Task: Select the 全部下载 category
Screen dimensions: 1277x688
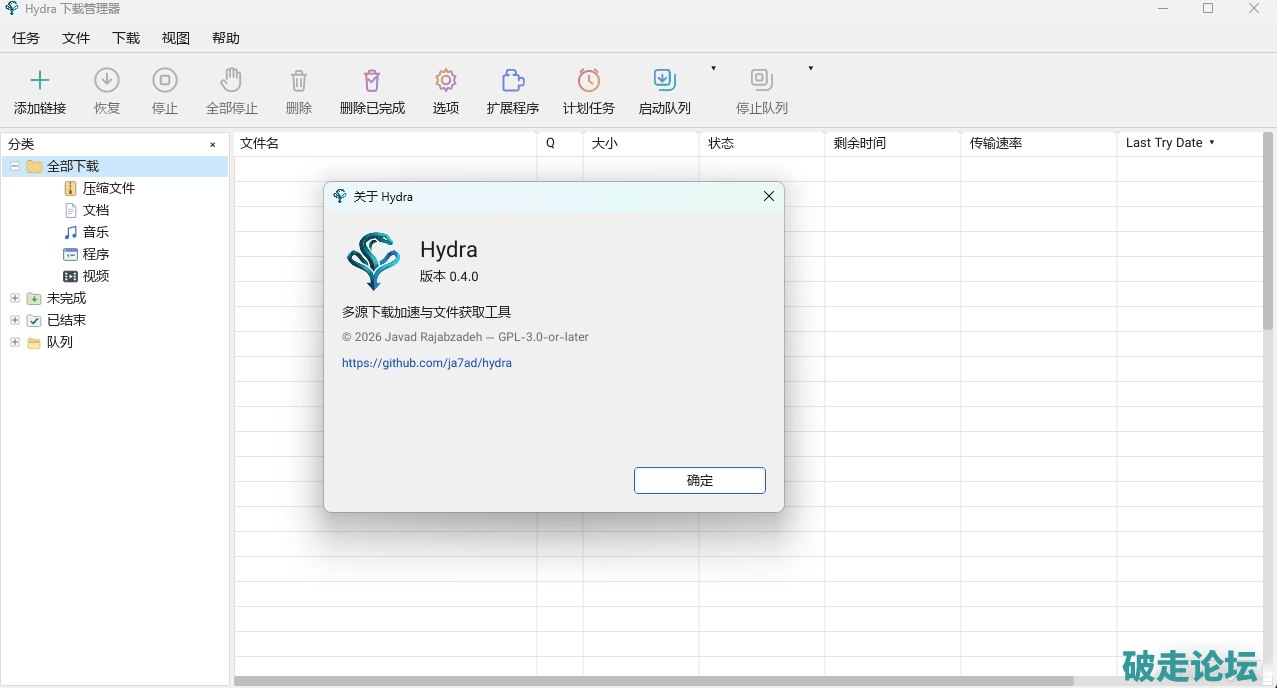Action: 73,166
